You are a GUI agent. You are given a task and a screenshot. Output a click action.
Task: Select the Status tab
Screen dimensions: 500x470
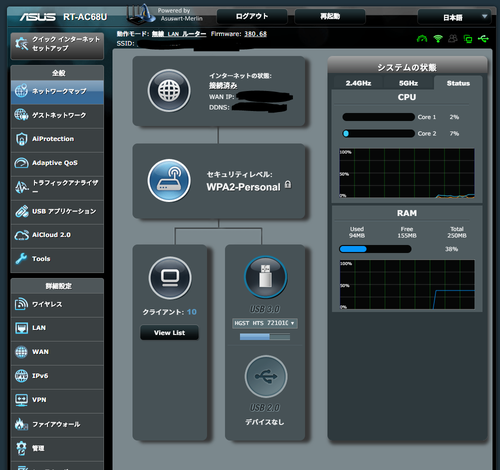(x=458, y=83)
